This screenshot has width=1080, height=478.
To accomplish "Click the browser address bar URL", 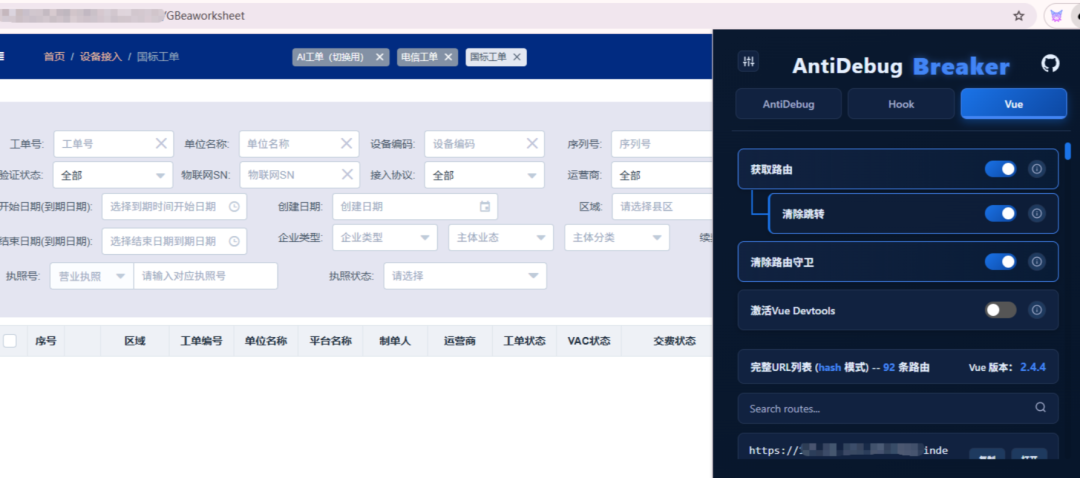I will click(204, 15).
